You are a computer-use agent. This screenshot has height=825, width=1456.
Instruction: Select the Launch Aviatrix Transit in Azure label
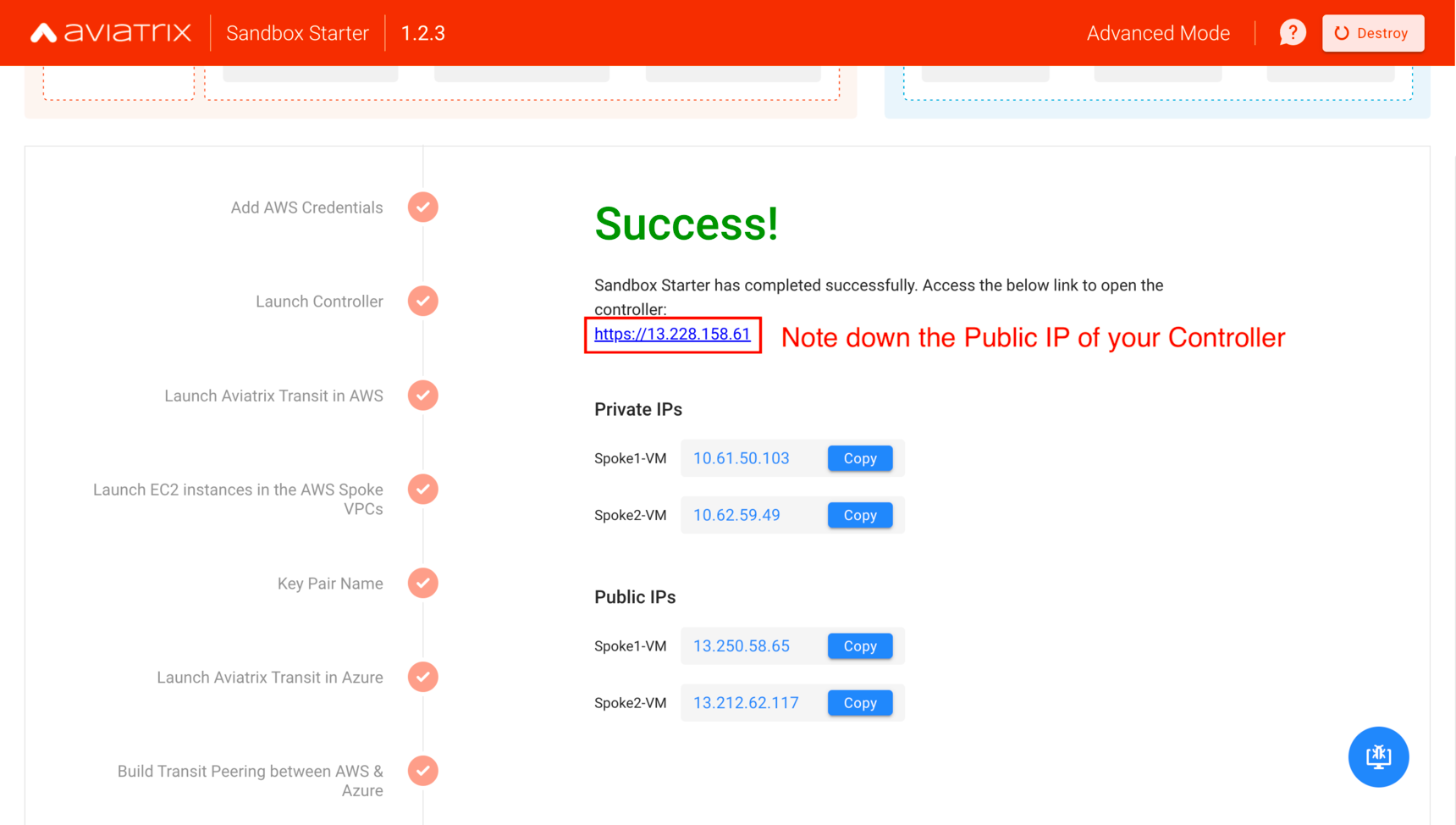[x=270, y=678]
